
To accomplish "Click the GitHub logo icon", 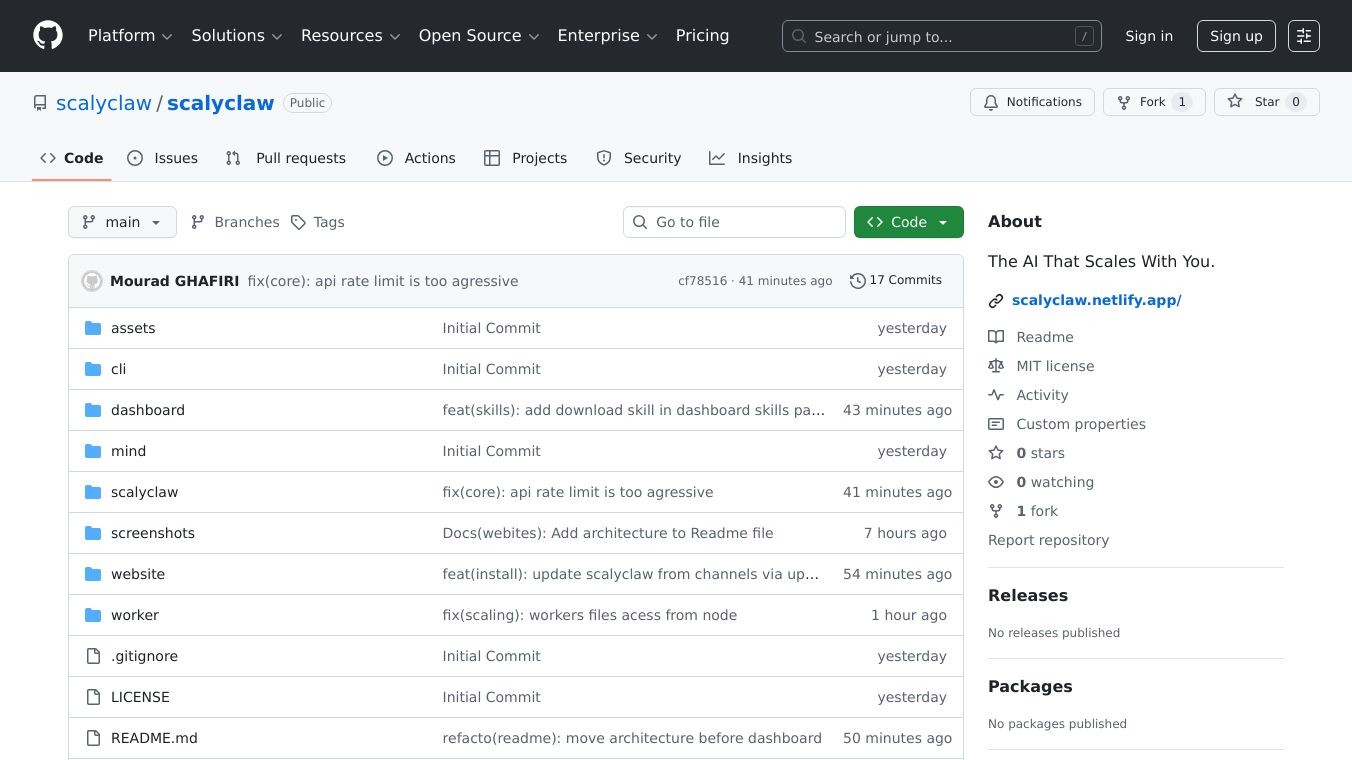I will point(48,36).
